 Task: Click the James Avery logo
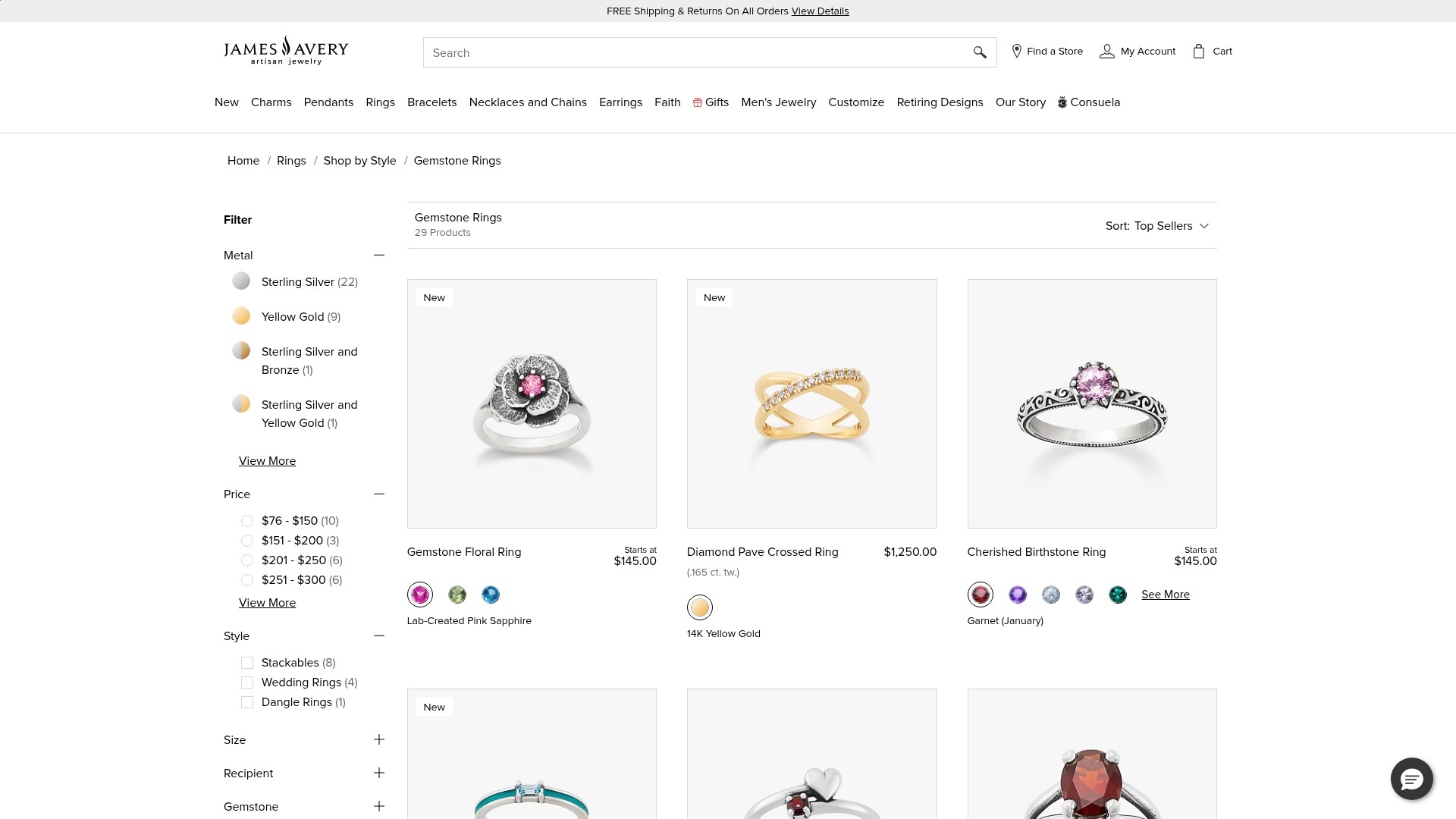[286, 51]
